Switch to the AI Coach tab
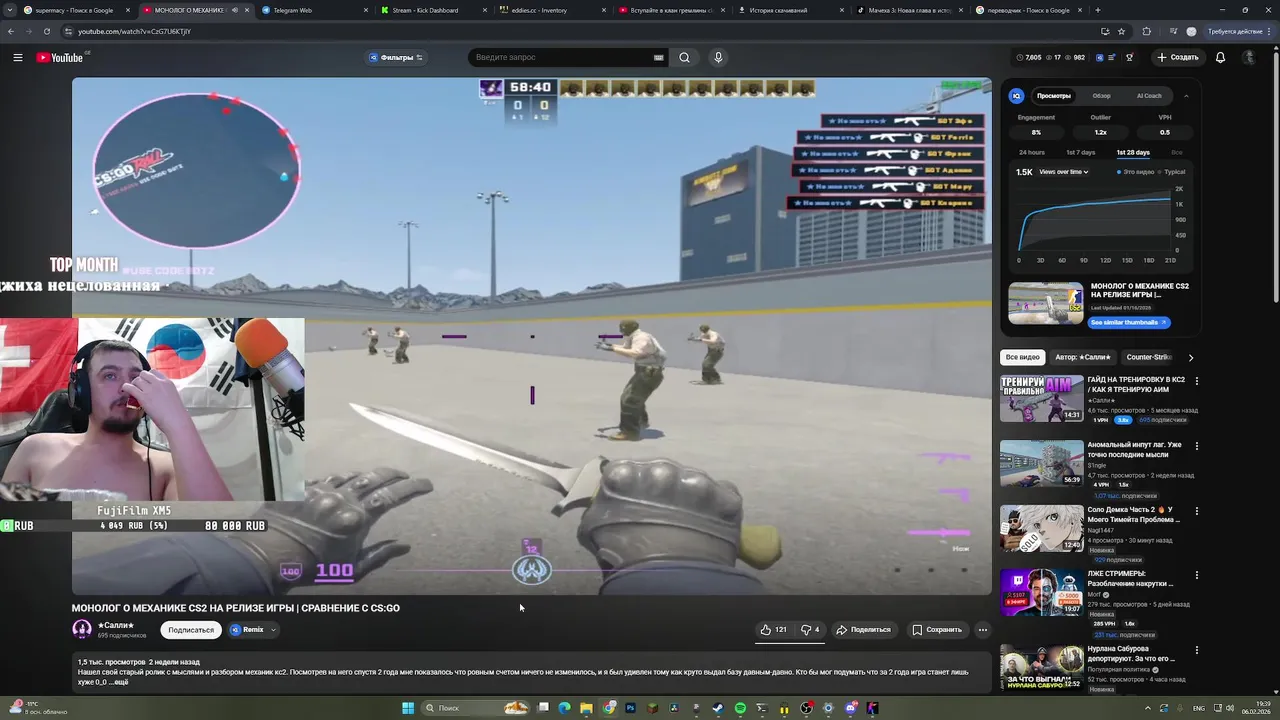 point(1149,96)
